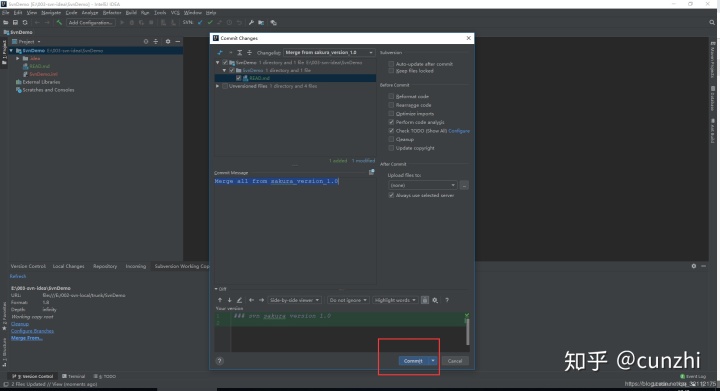Click the green SVN Commit checkmark icon

(x=210, y=22)
